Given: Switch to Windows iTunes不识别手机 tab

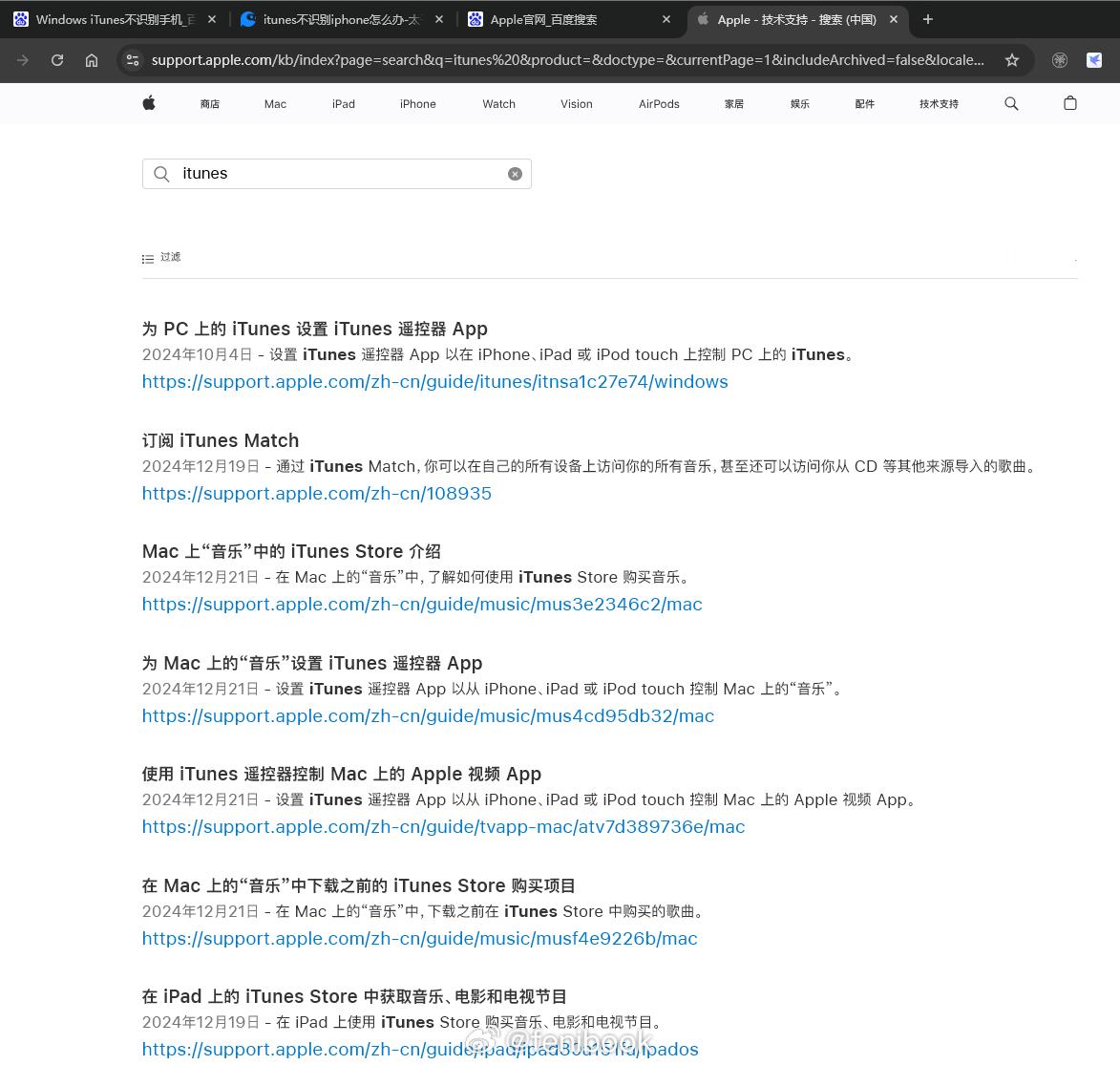Looking at the screenshot, I should 115,19.
